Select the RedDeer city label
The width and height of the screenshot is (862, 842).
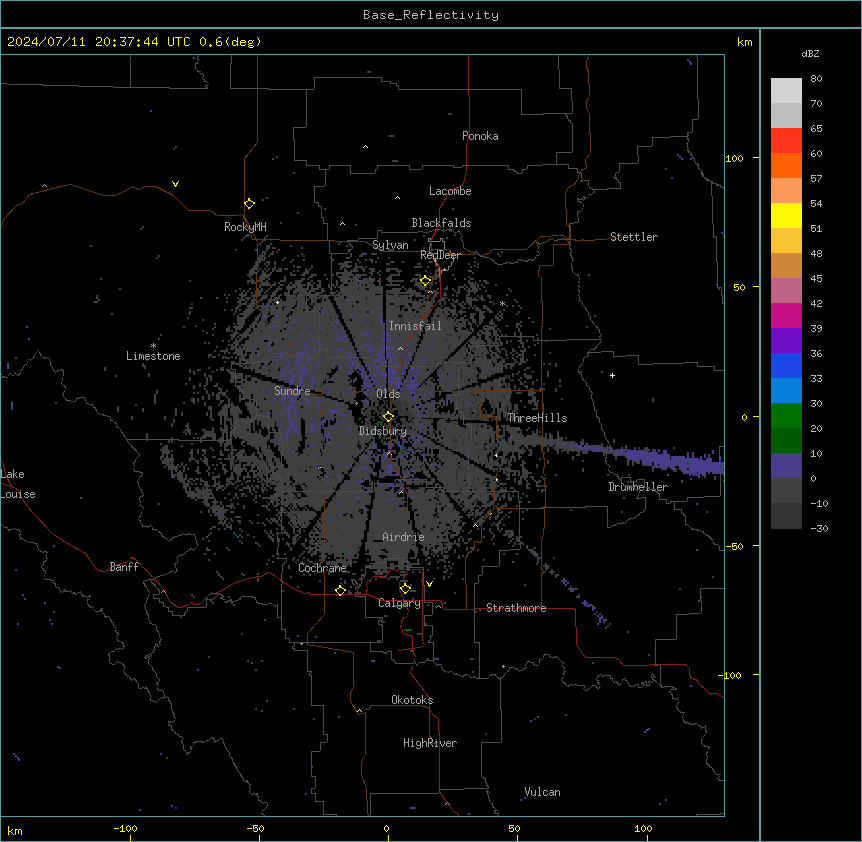click(440, 255)
